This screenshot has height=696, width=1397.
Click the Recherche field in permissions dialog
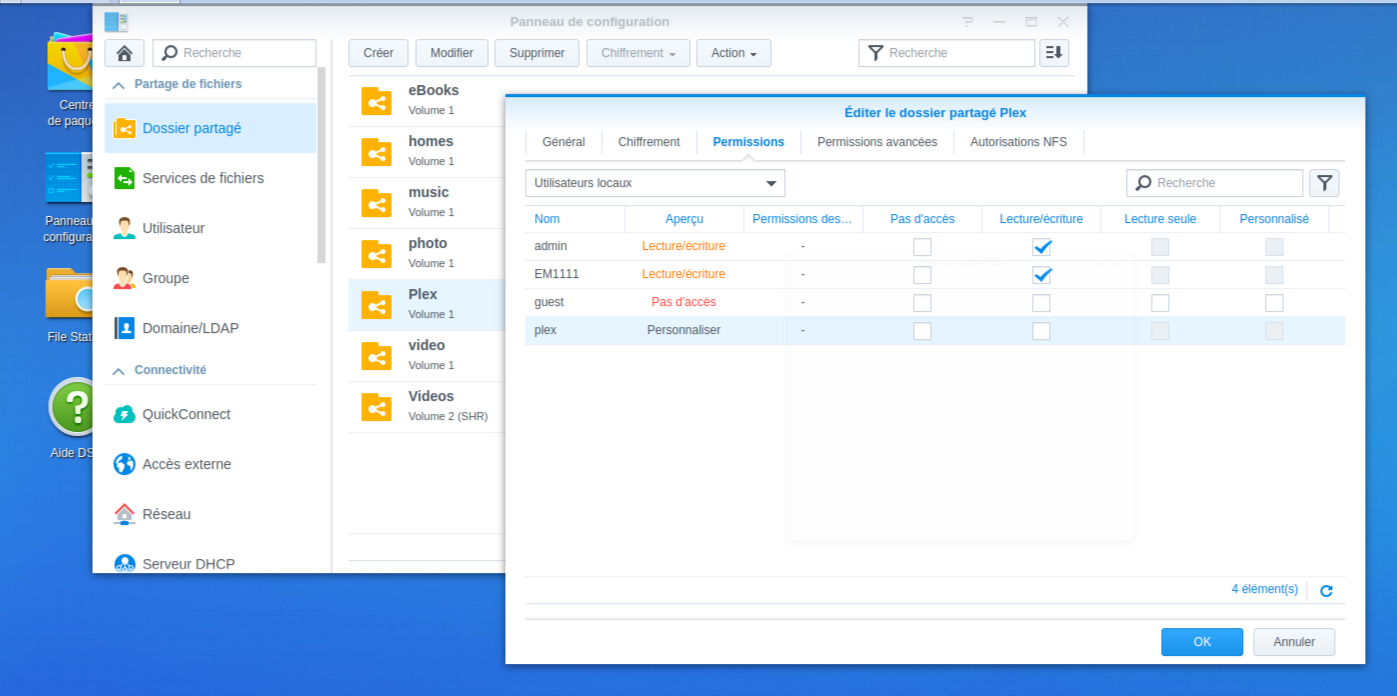(1226, 183)
